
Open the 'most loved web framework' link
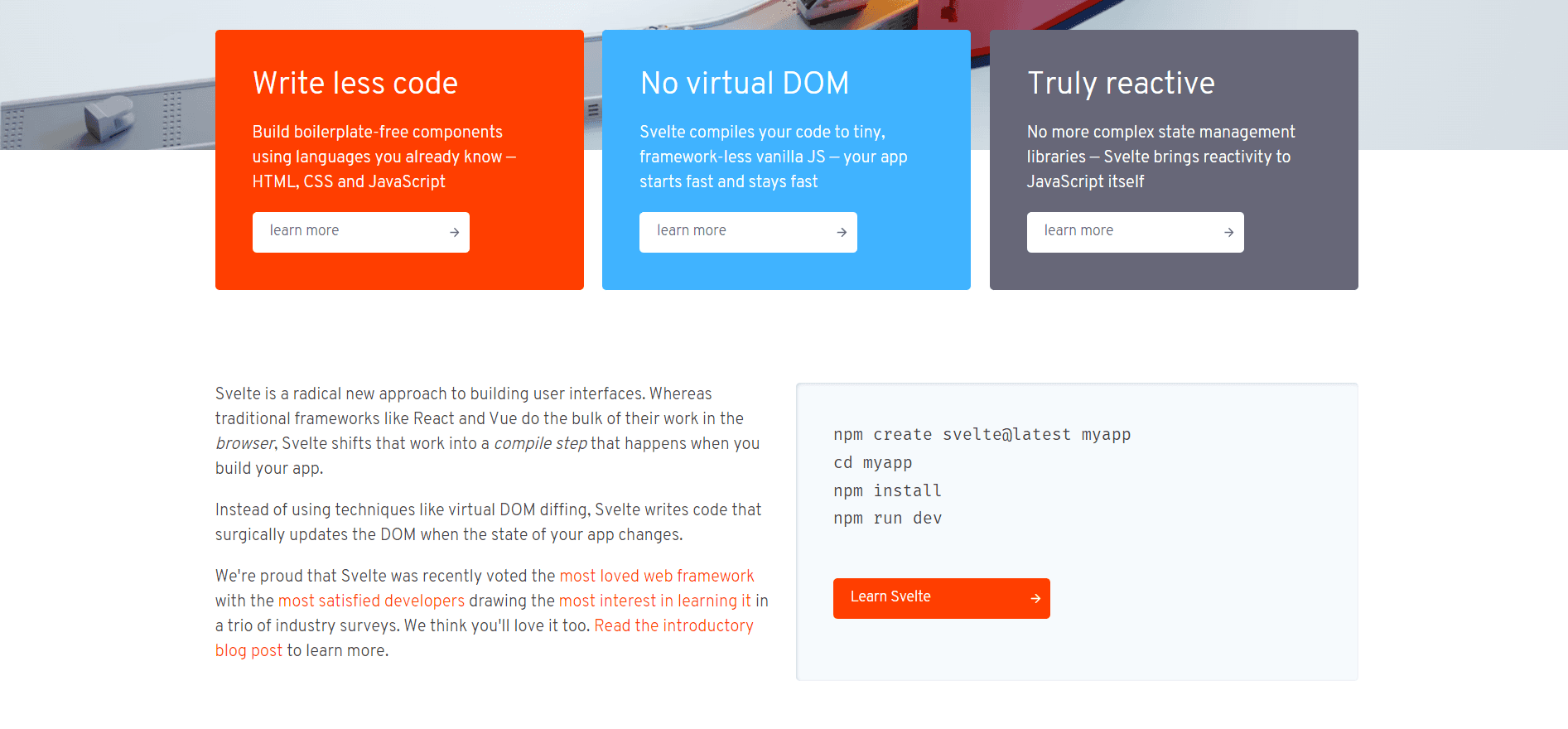[x=656, y=576]
